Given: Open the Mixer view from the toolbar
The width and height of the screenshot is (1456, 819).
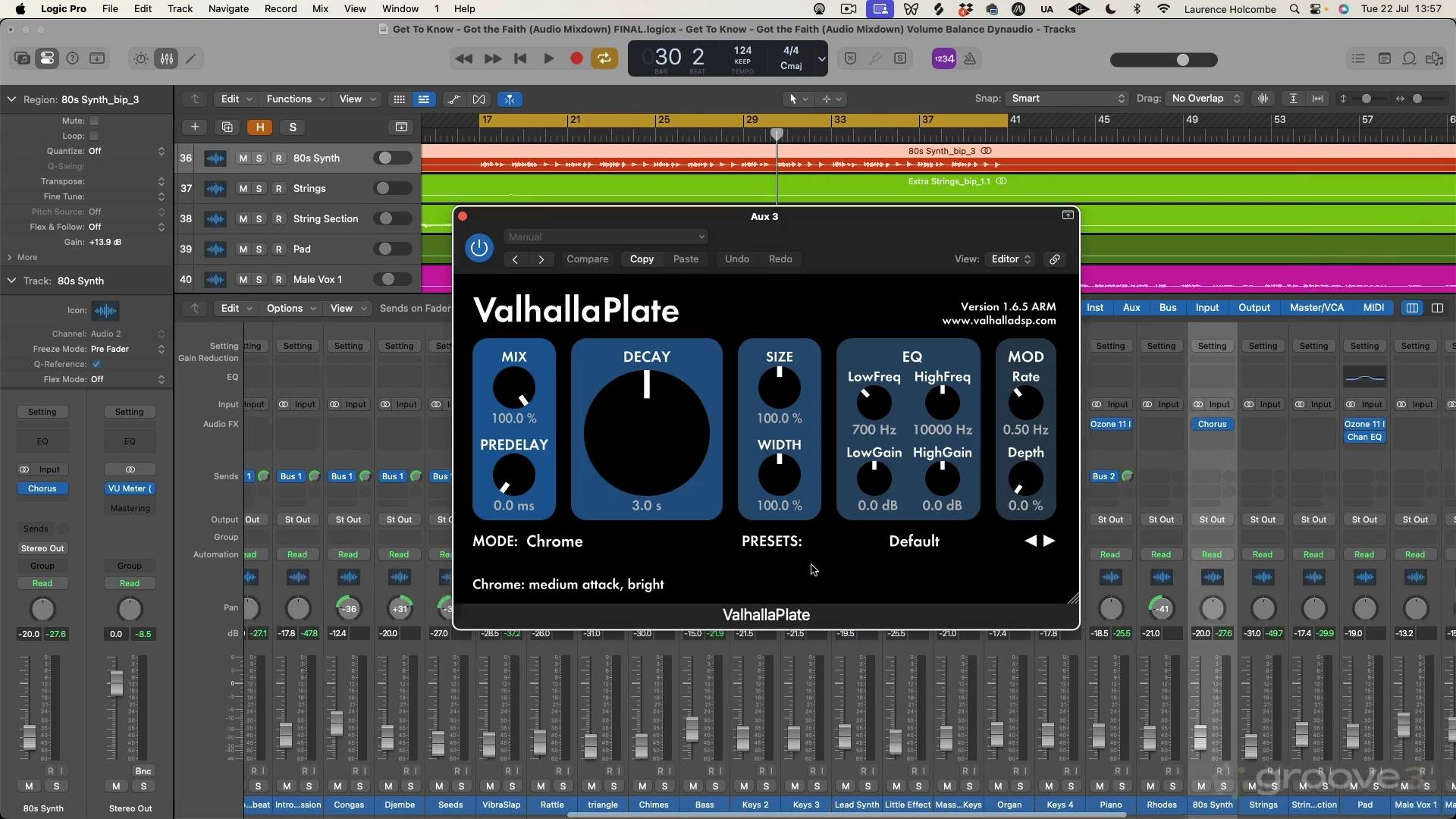Looking at the screenshot, I should (166, 58).
